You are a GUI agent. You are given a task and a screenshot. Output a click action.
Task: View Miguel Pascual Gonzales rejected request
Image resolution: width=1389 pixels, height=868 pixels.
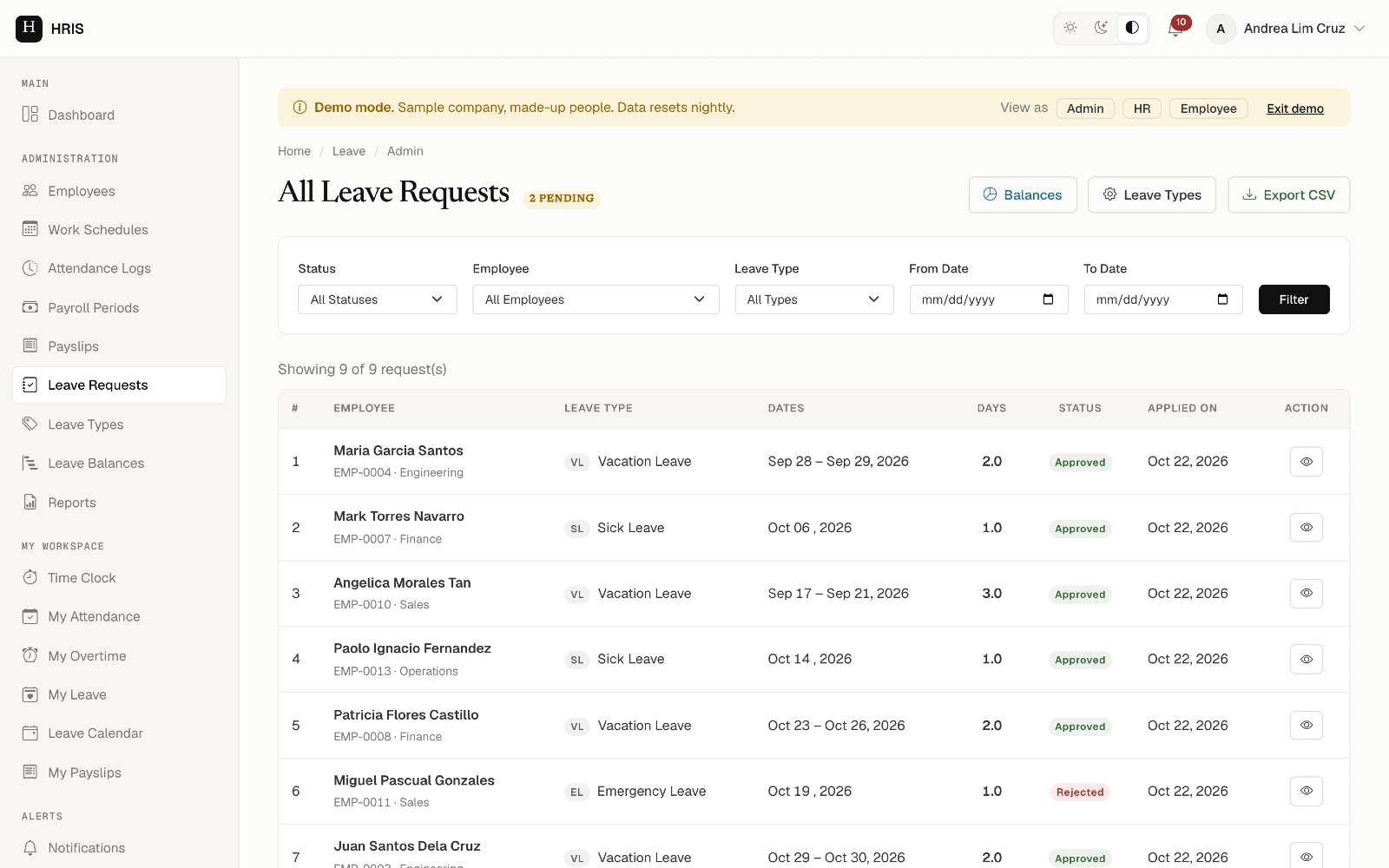(1307, 791)
